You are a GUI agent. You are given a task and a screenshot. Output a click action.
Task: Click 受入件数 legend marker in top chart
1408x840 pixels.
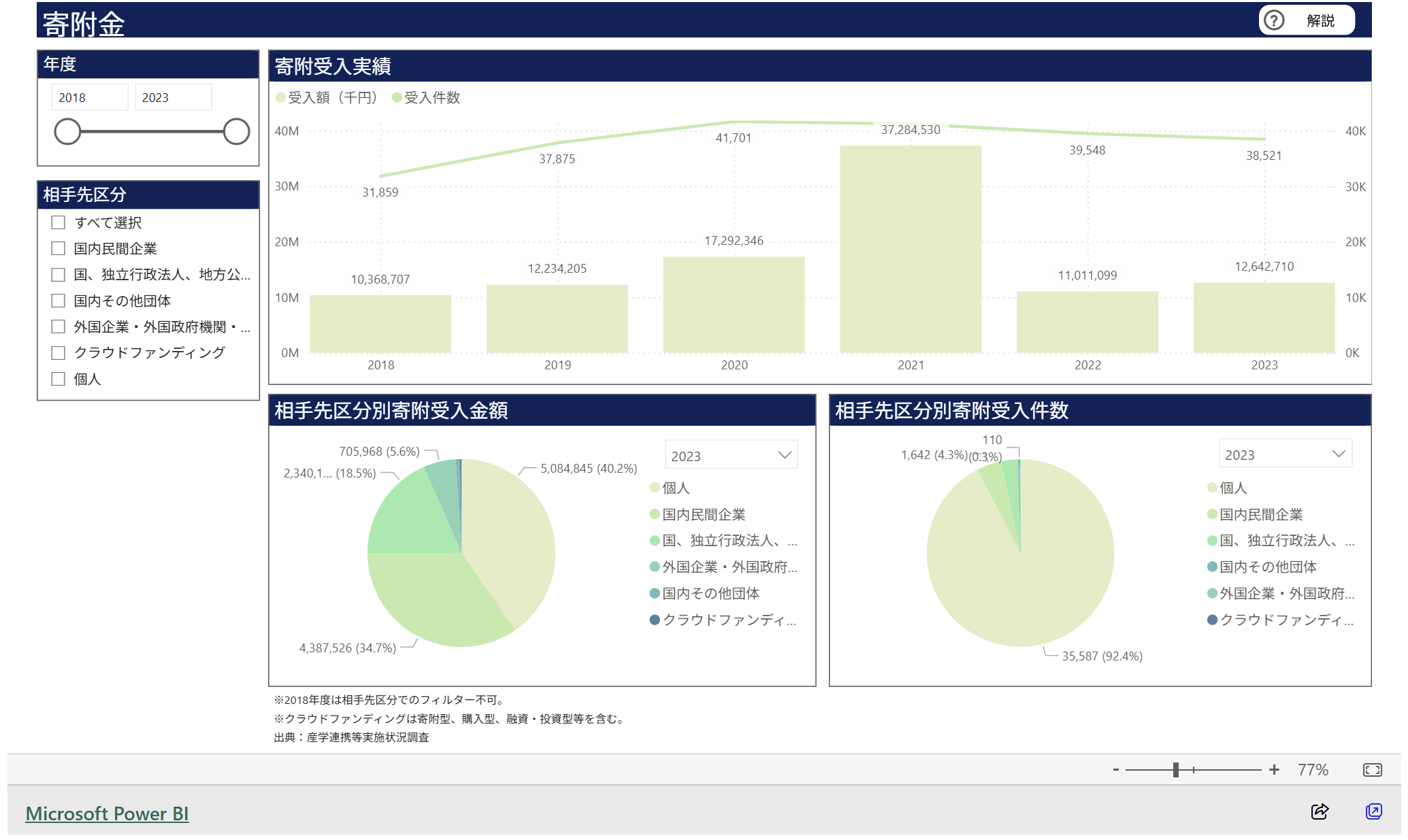click(397, 98)
